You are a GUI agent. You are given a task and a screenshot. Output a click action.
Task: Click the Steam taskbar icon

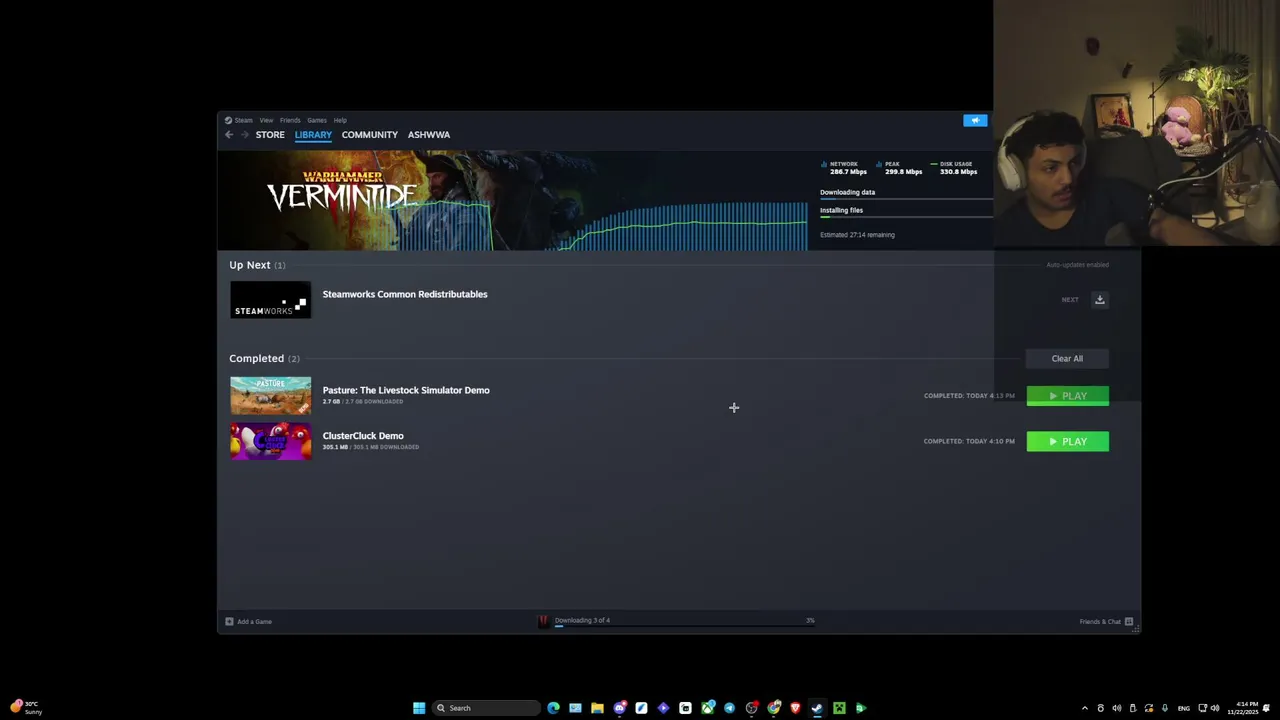817,708
